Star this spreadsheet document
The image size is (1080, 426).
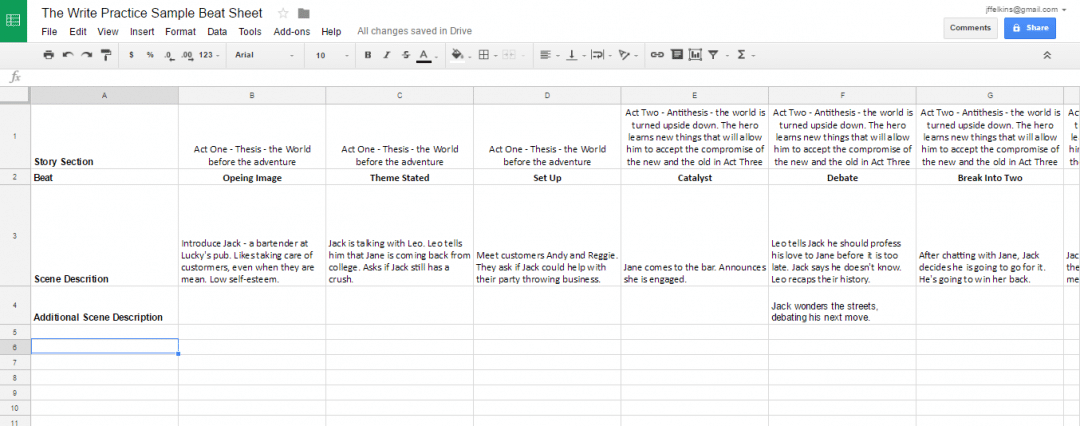point(283,13)
